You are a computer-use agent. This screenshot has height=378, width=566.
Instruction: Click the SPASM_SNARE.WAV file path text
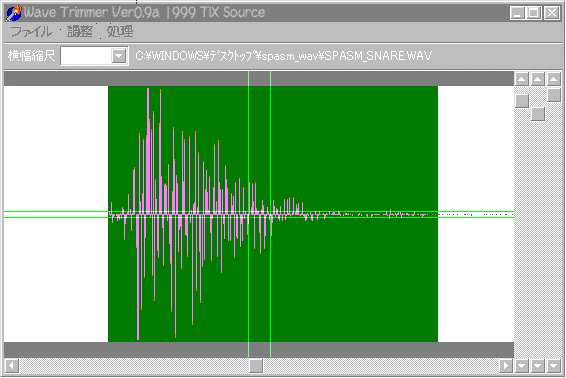coord(283,56)
